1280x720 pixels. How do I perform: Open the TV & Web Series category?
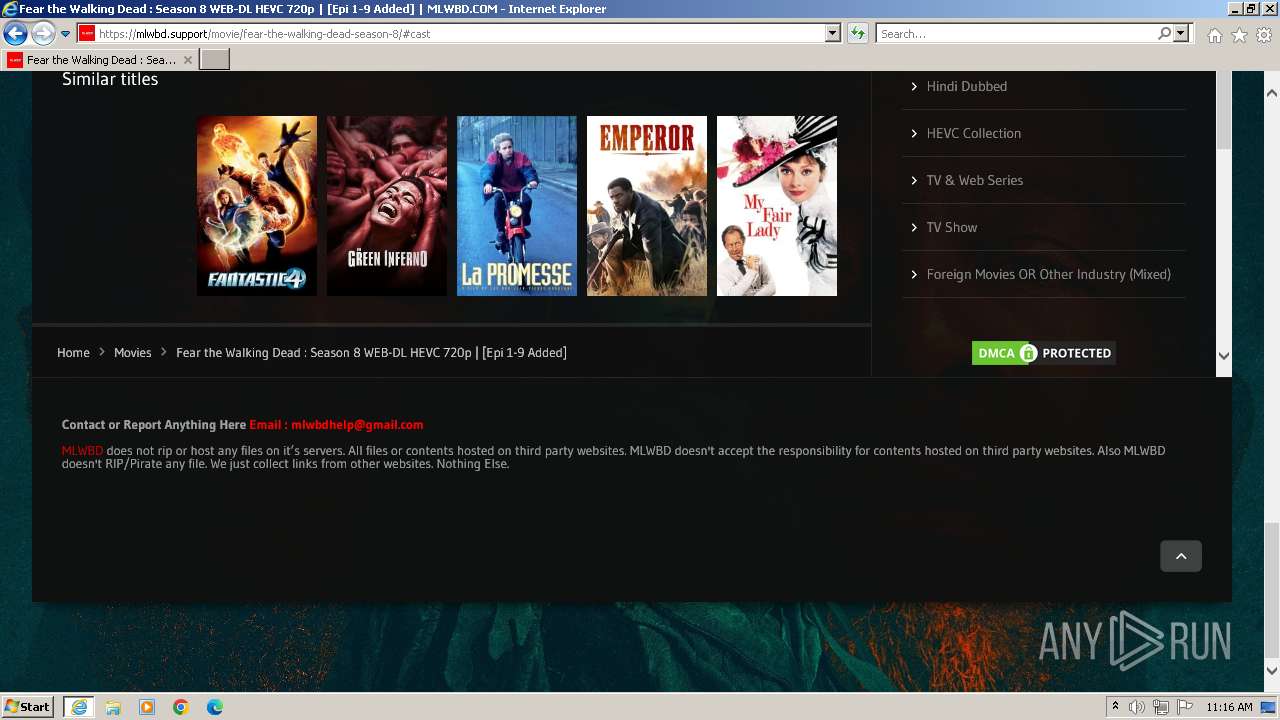click(974, 180)
